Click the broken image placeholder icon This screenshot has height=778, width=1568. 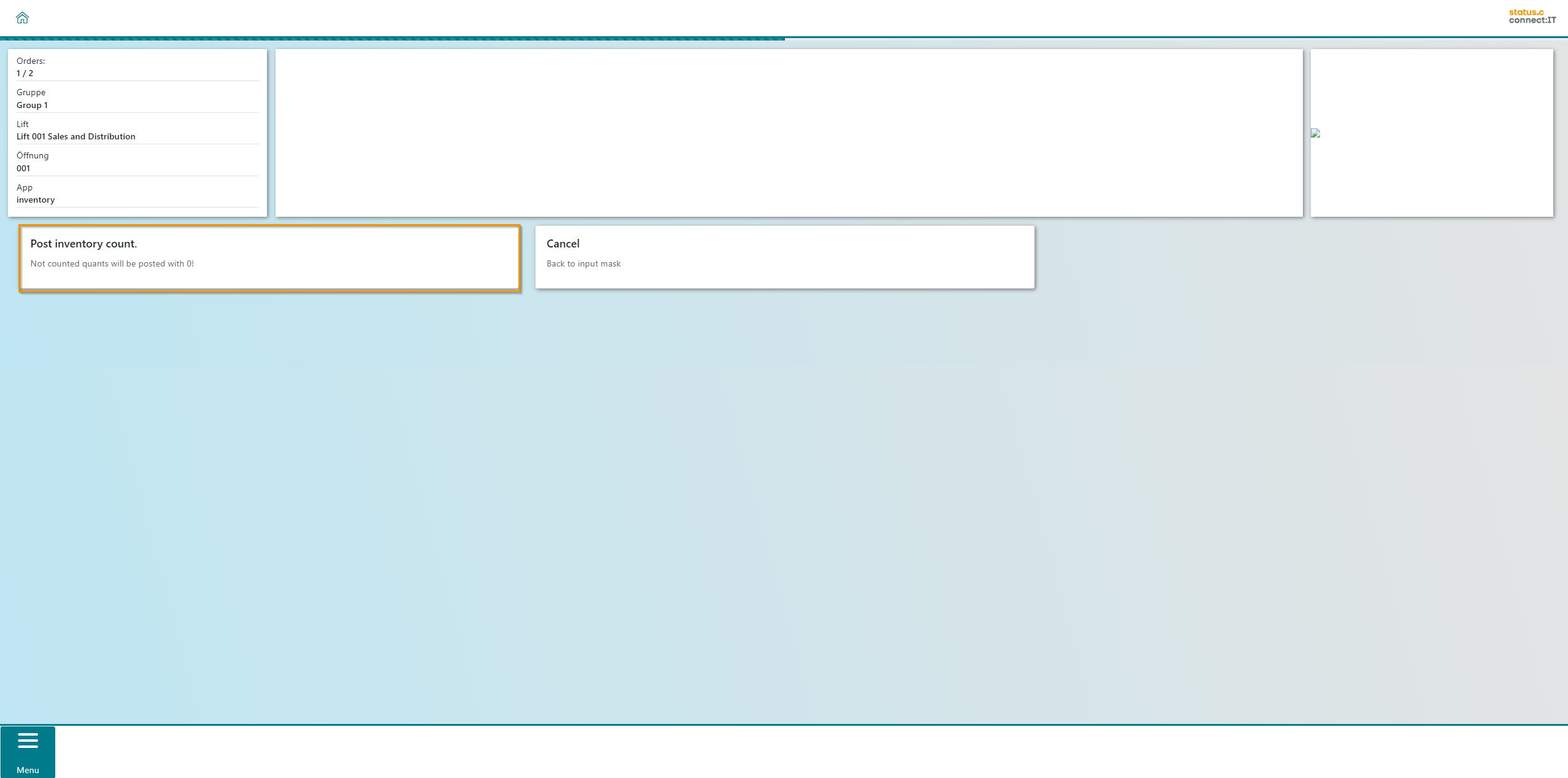[x=1315, y=133]
